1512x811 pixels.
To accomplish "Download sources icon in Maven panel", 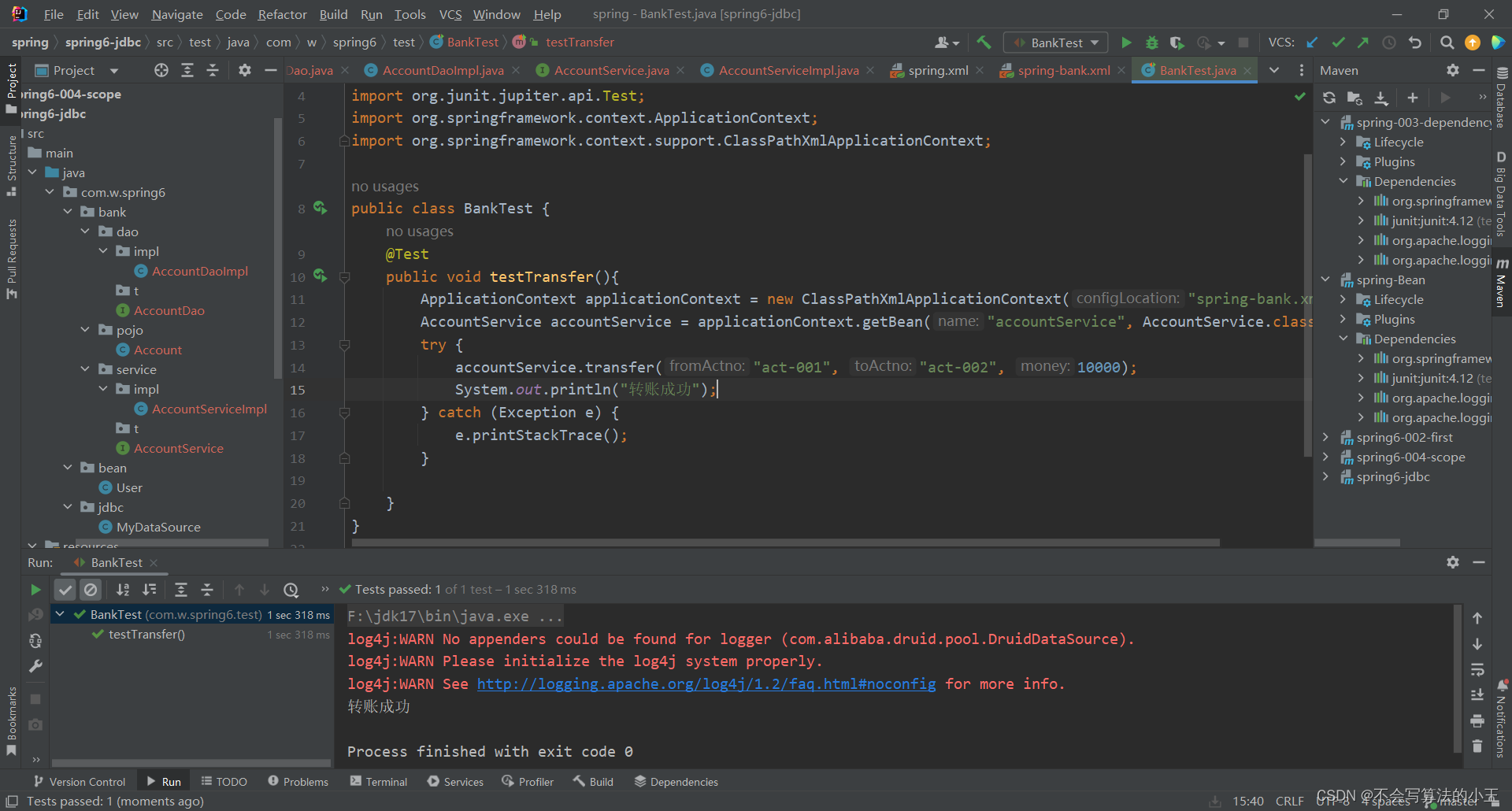I will (1381, 98).
